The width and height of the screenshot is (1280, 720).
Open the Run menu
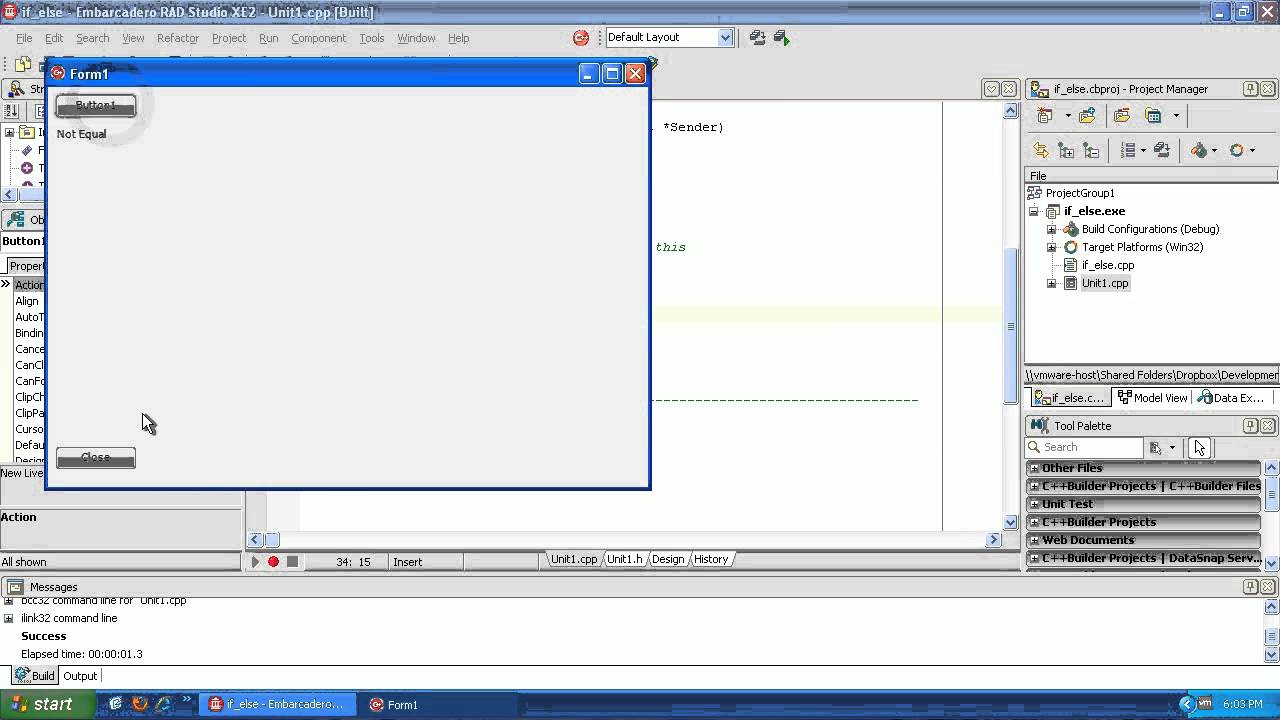tap(268, 38)
